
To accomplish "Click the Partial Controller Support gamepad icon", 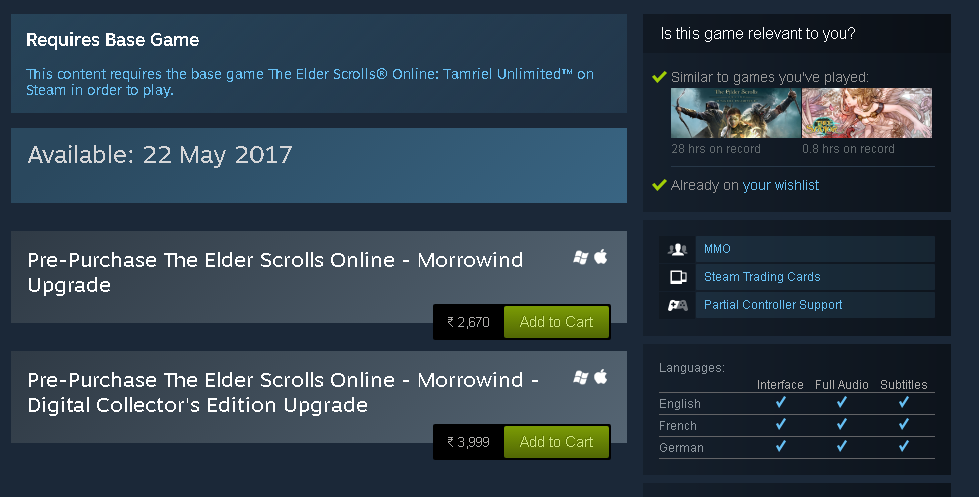I will 677,305.
